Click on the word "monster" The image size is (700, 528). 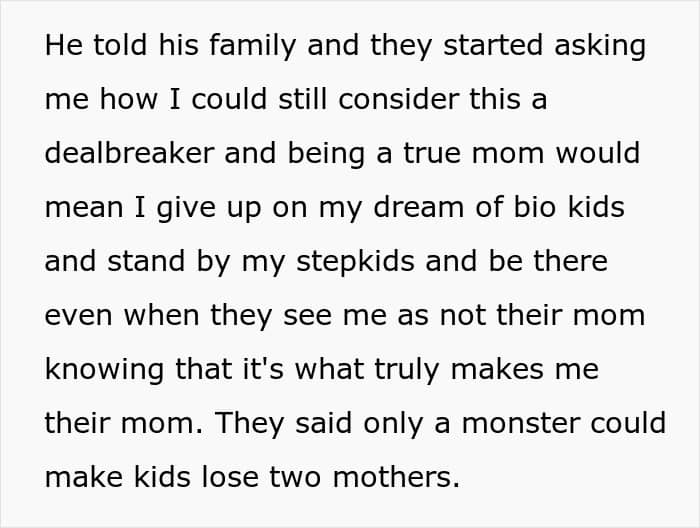point(521,423)
